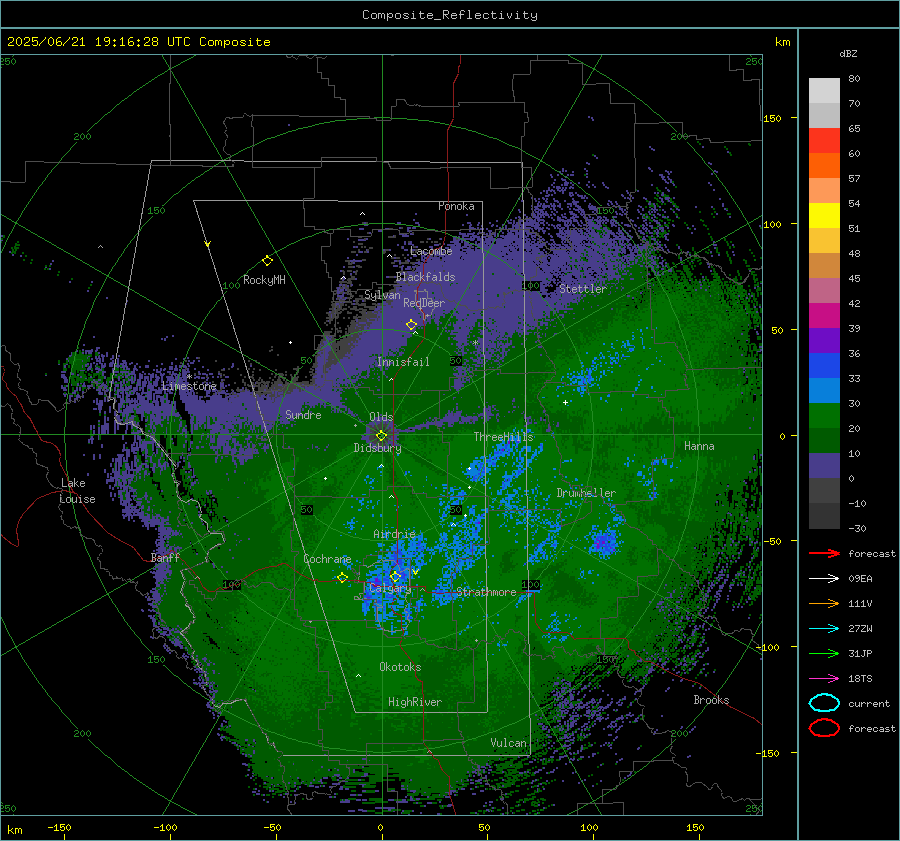
Task: Click the yellow arrow marker east of Calgary diamond
Action: [x=415, y=572]
